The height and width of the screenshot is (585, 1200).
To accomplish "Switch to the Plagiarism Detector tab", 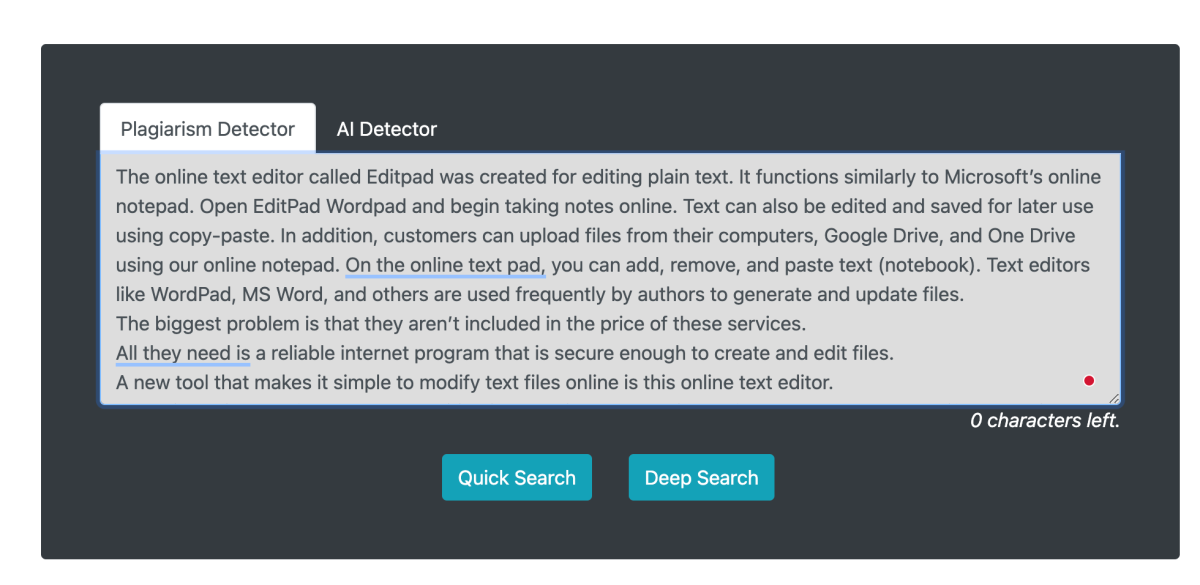I will pyautogui.click(x=208, y=129).
